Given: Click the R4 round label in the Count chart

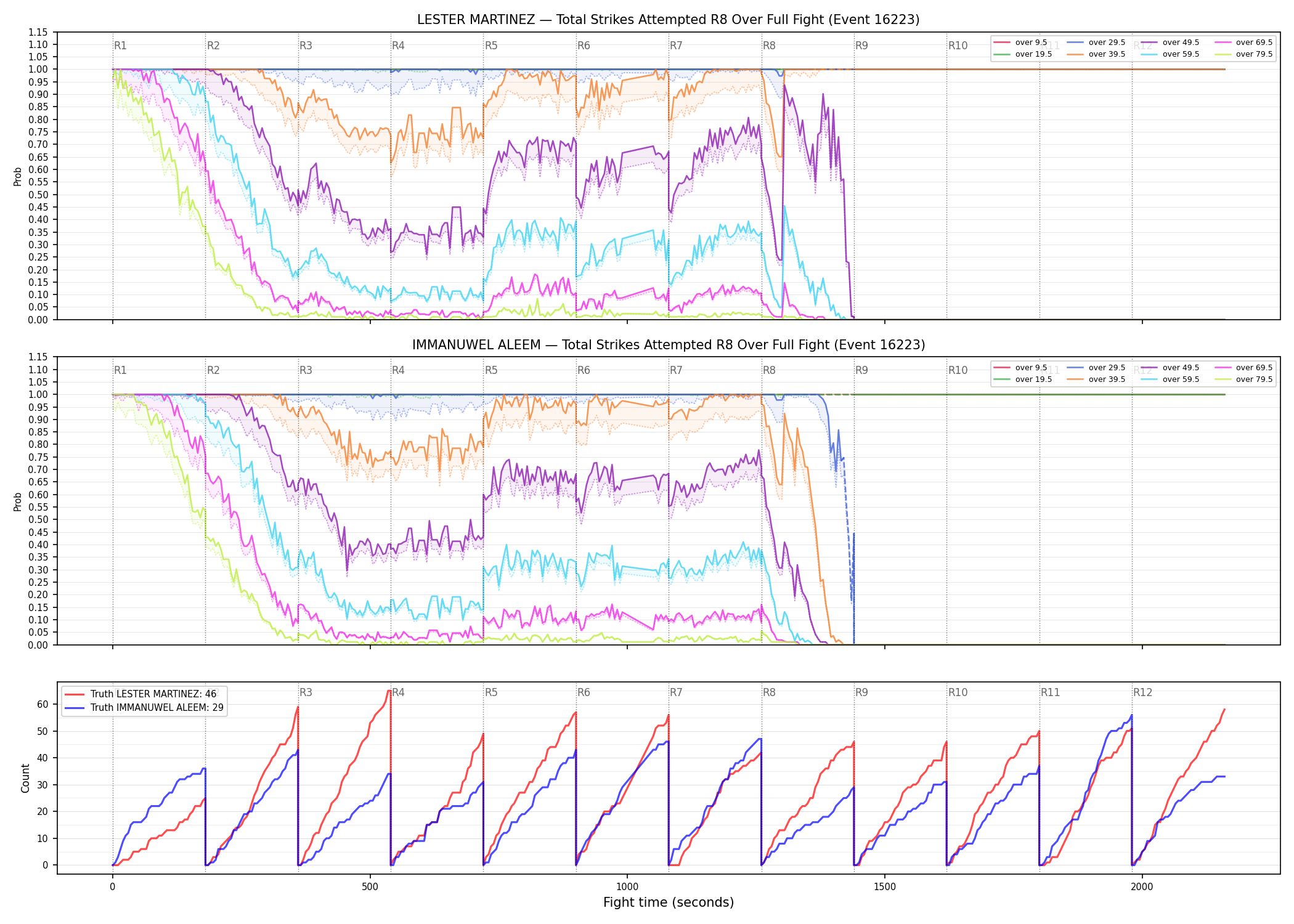Looking at the screenshot, I should tap(398, 692).
